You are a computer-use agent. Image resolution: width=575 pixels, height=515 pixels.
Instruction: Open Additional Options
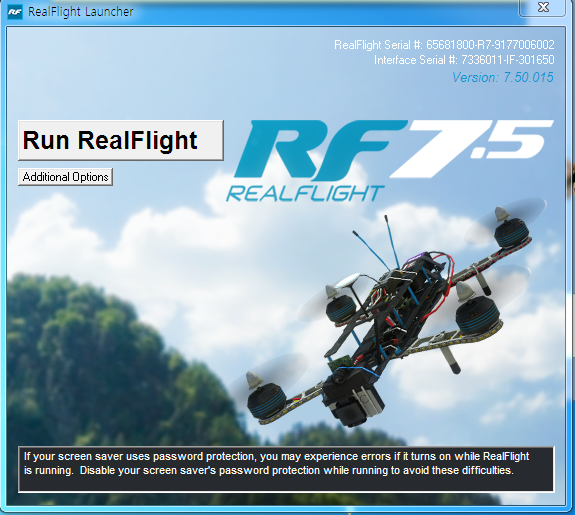(x=65, y=177)
